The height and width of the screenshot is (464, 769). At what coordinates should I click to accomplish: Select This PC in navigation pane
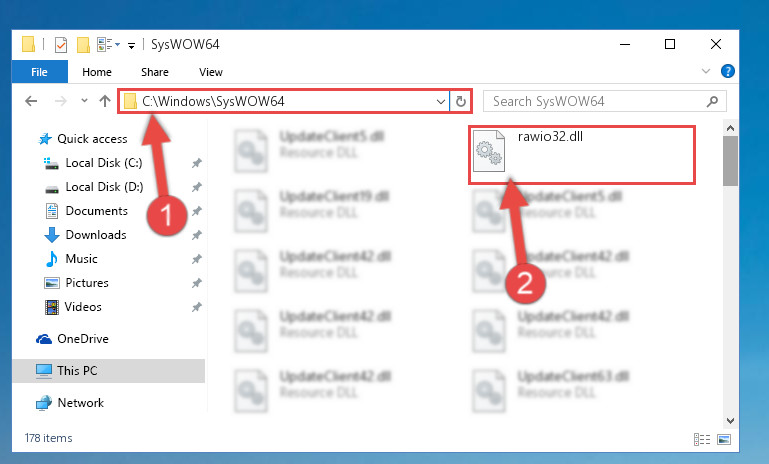[x=108, y=371]
